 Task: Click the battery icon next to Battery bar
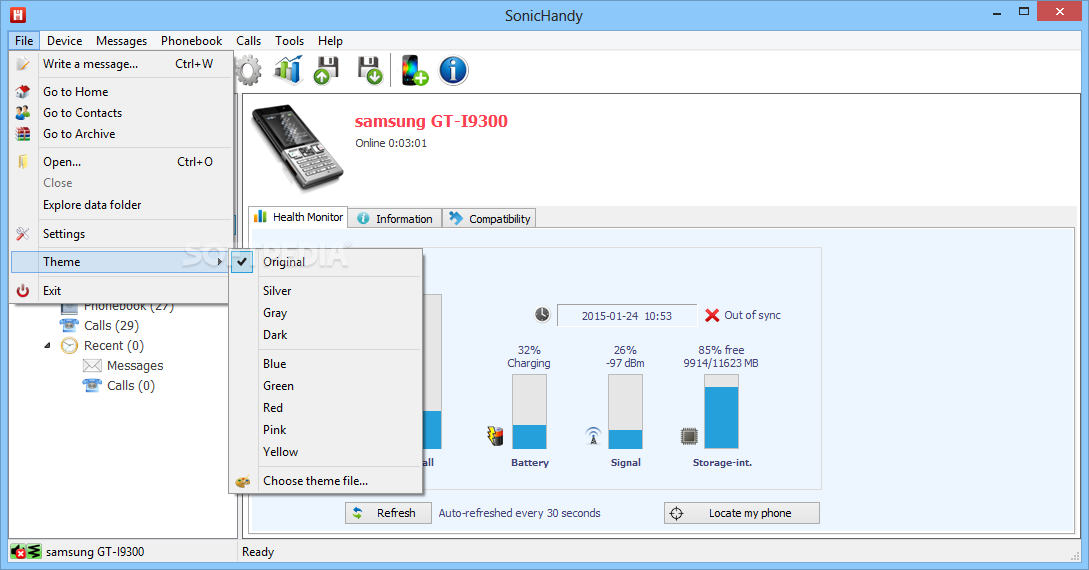pyautogui.click(x=494, y=435)
